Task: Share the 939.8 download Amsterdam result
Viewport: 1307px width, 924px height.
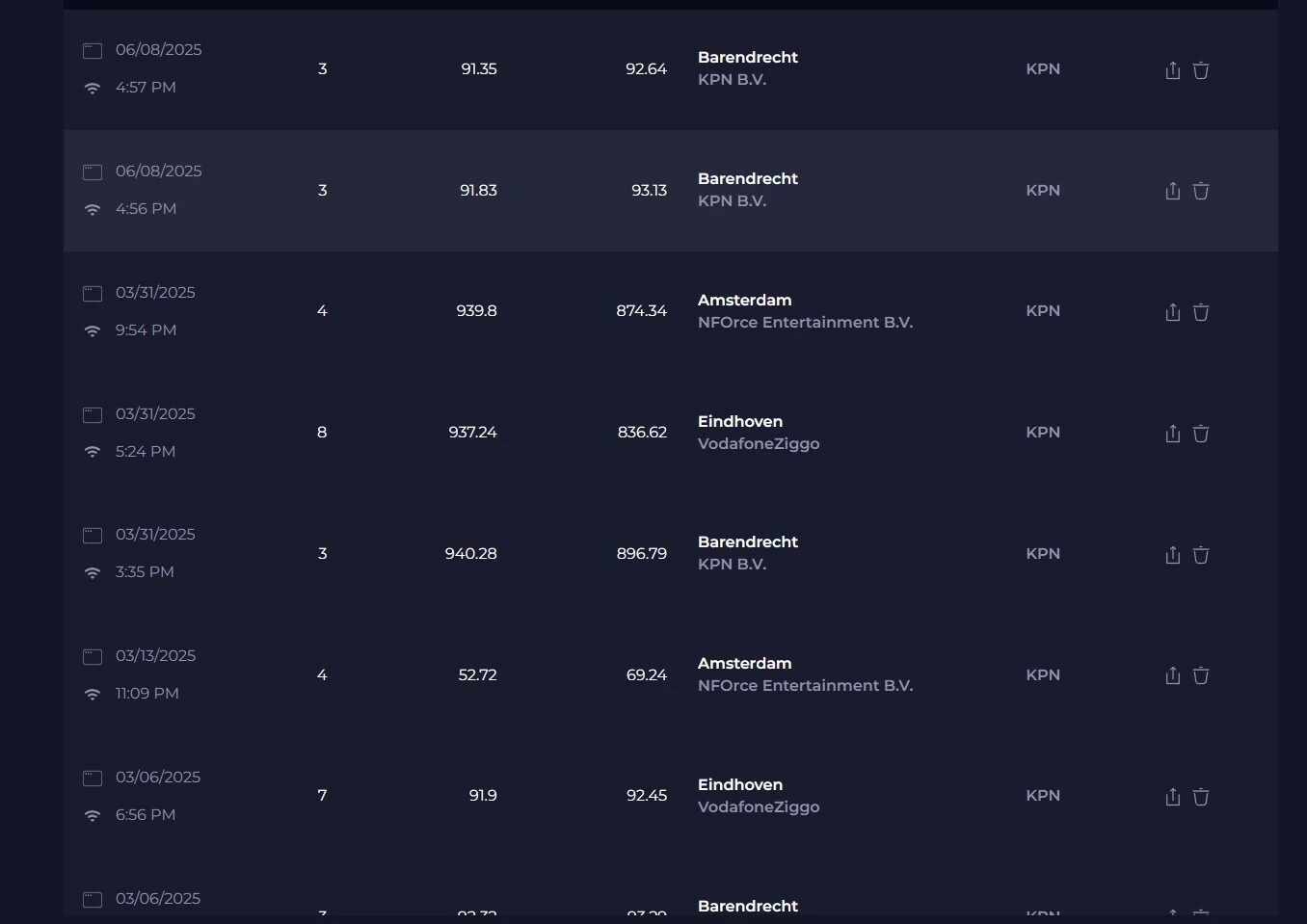Action: coord(1172,311)
